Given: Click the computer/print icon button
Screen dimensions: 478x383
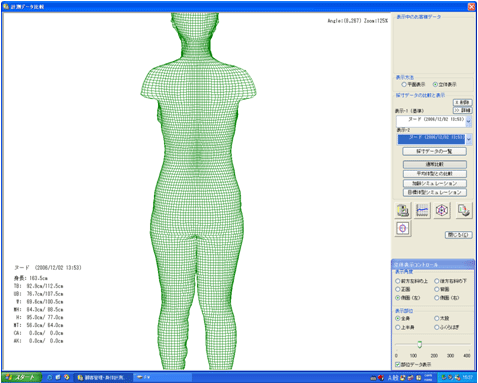Looking at the screenshot, I should (x=403, y=210).
